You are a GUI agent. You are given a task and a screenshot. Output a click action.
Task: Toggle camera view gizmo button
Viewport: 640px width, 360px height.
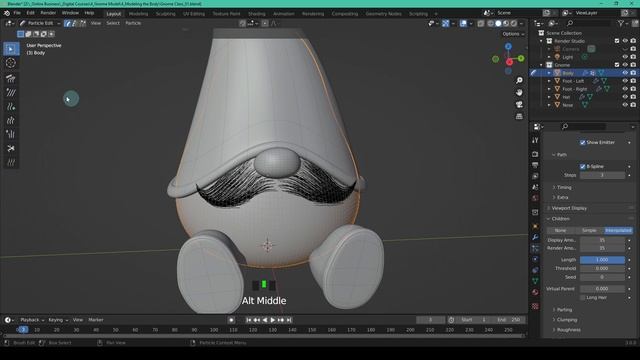[x=519, y=104]
